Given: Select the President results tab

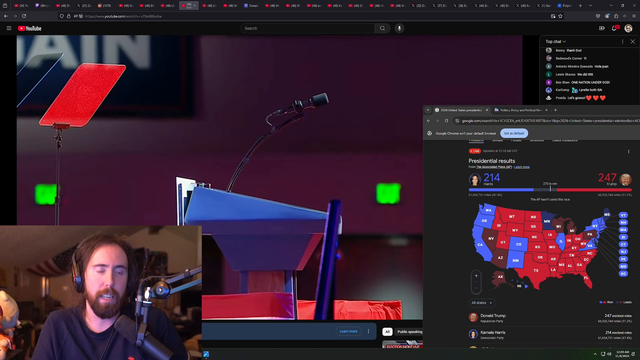Looking at the screenshot, I should click(x=476, y=140).
